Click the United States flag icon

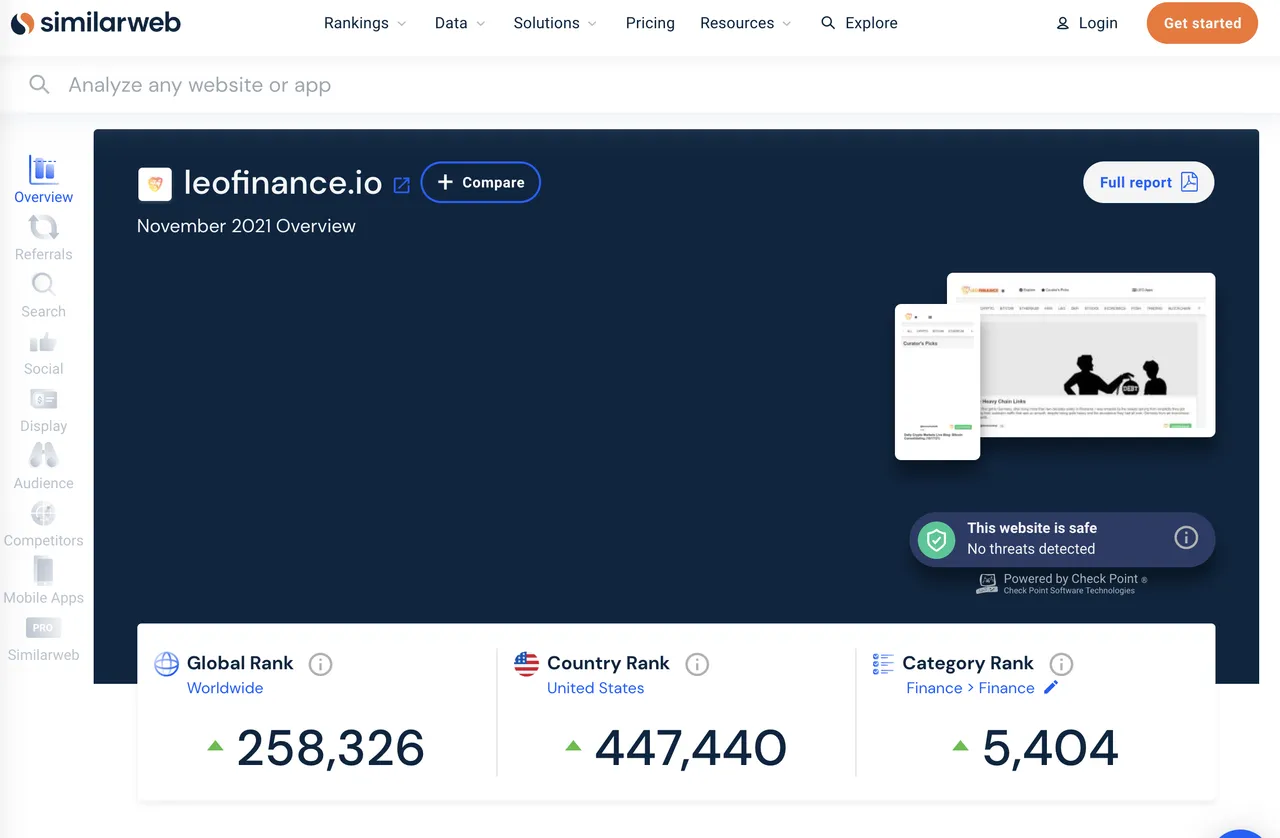pyautogui.click(x=526, y=664)
